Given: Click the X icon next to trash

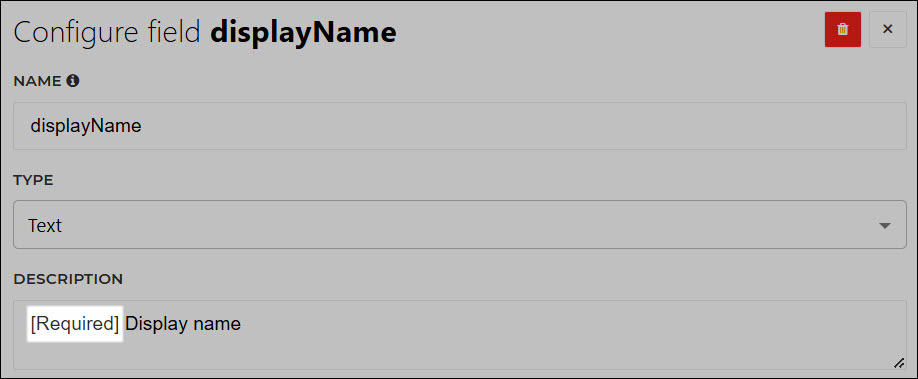Looking at the screenshot, I should click(888, 29).
